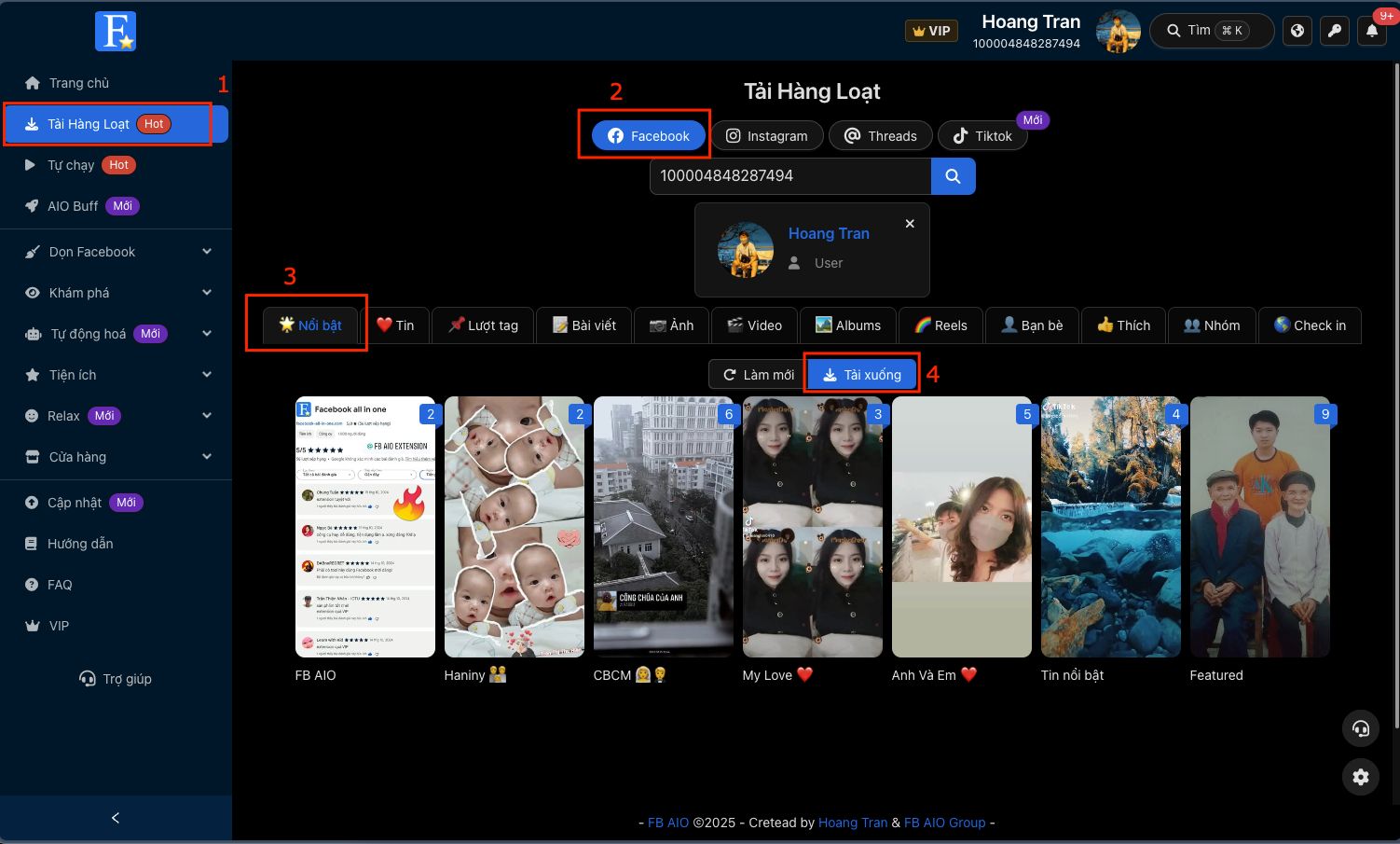This screenshot has height=844, width=1400.
Task: Switch to Threads platform
Action: pyautogui.click(x=880, y=136)
